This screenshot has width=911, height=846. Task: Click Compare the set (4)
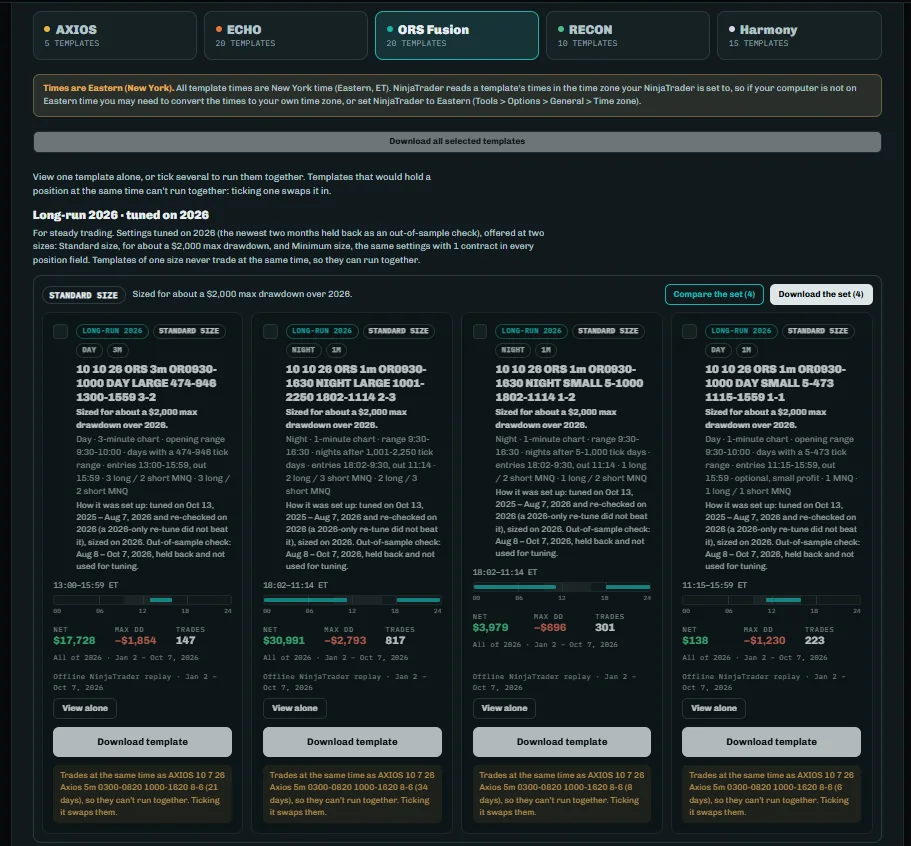(x=714, y=295)
